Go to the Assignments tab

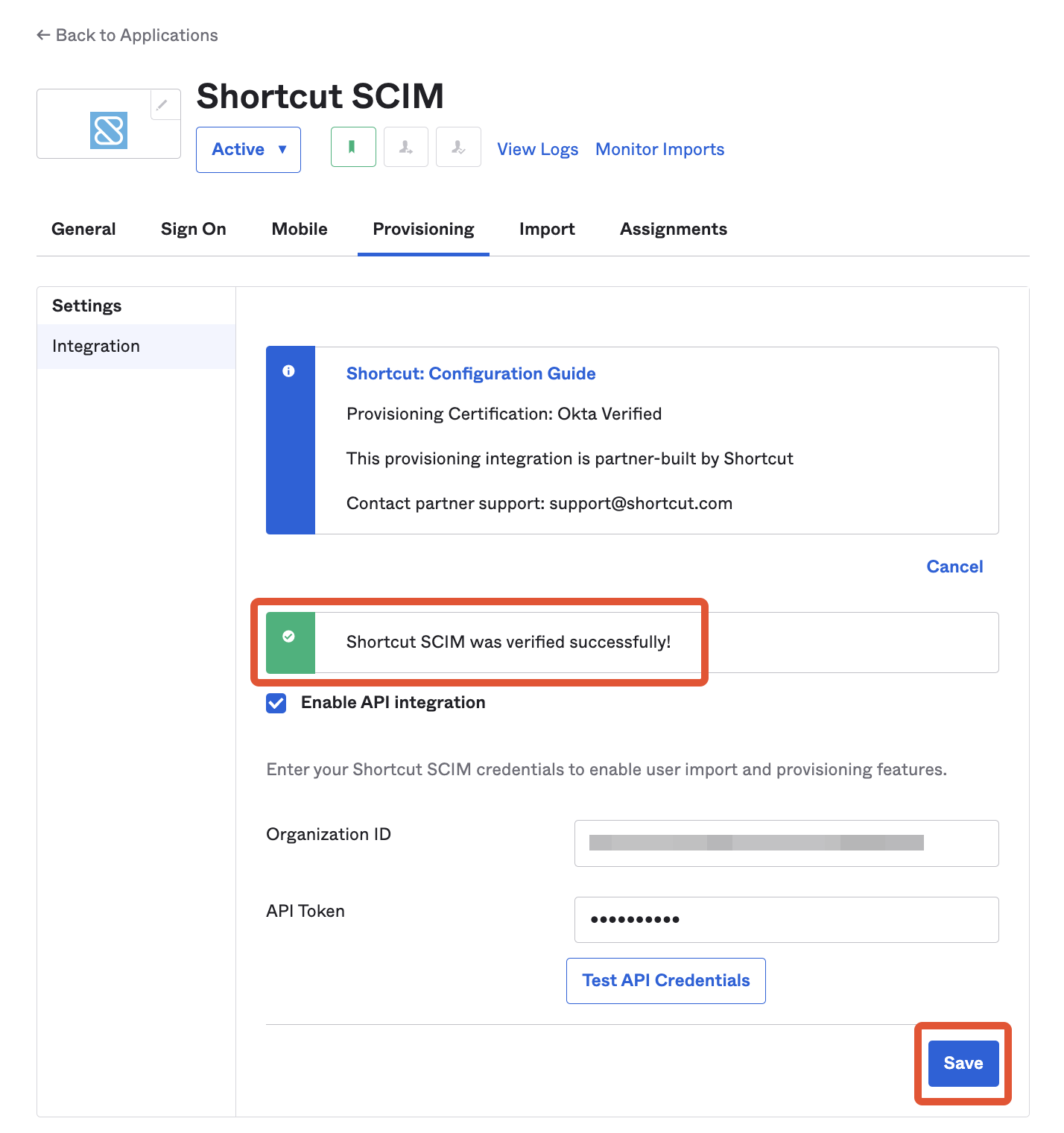tap(674, 230)
